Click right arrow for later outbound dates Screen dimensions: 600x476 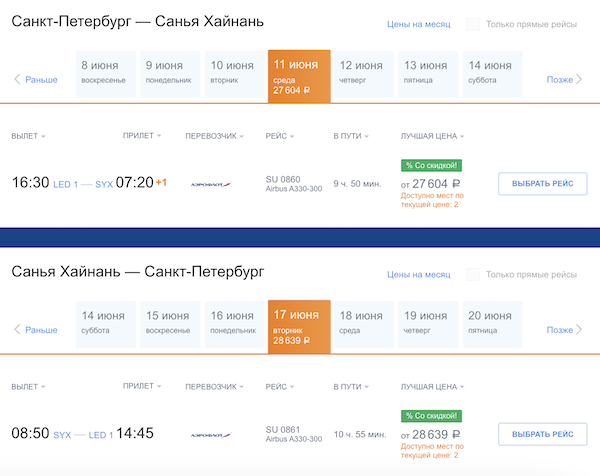click(578, 79)
